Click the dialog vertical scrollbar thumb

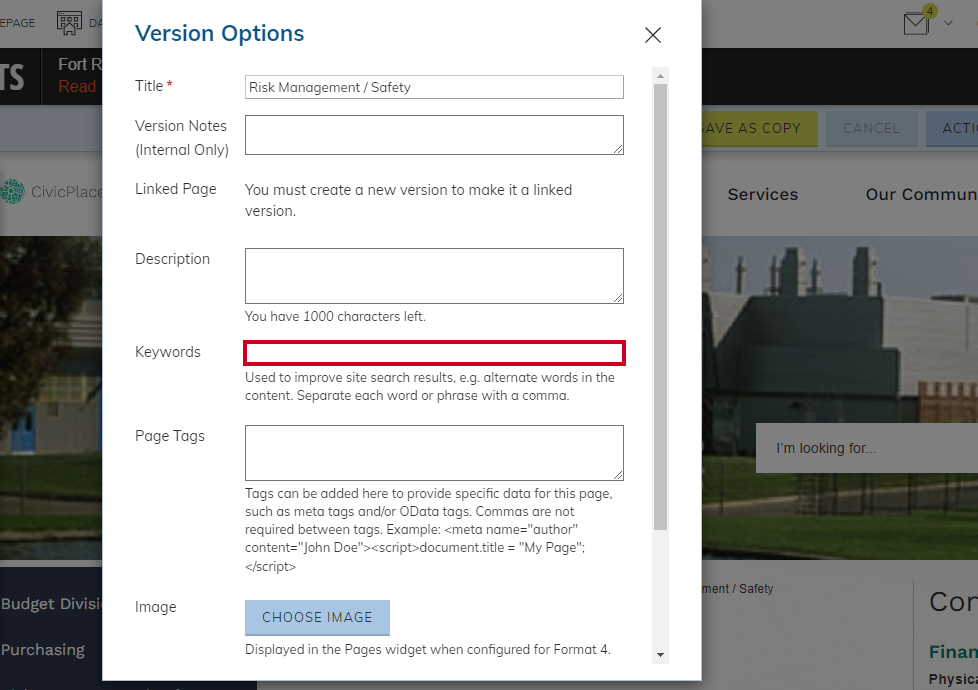coord(661,307)
